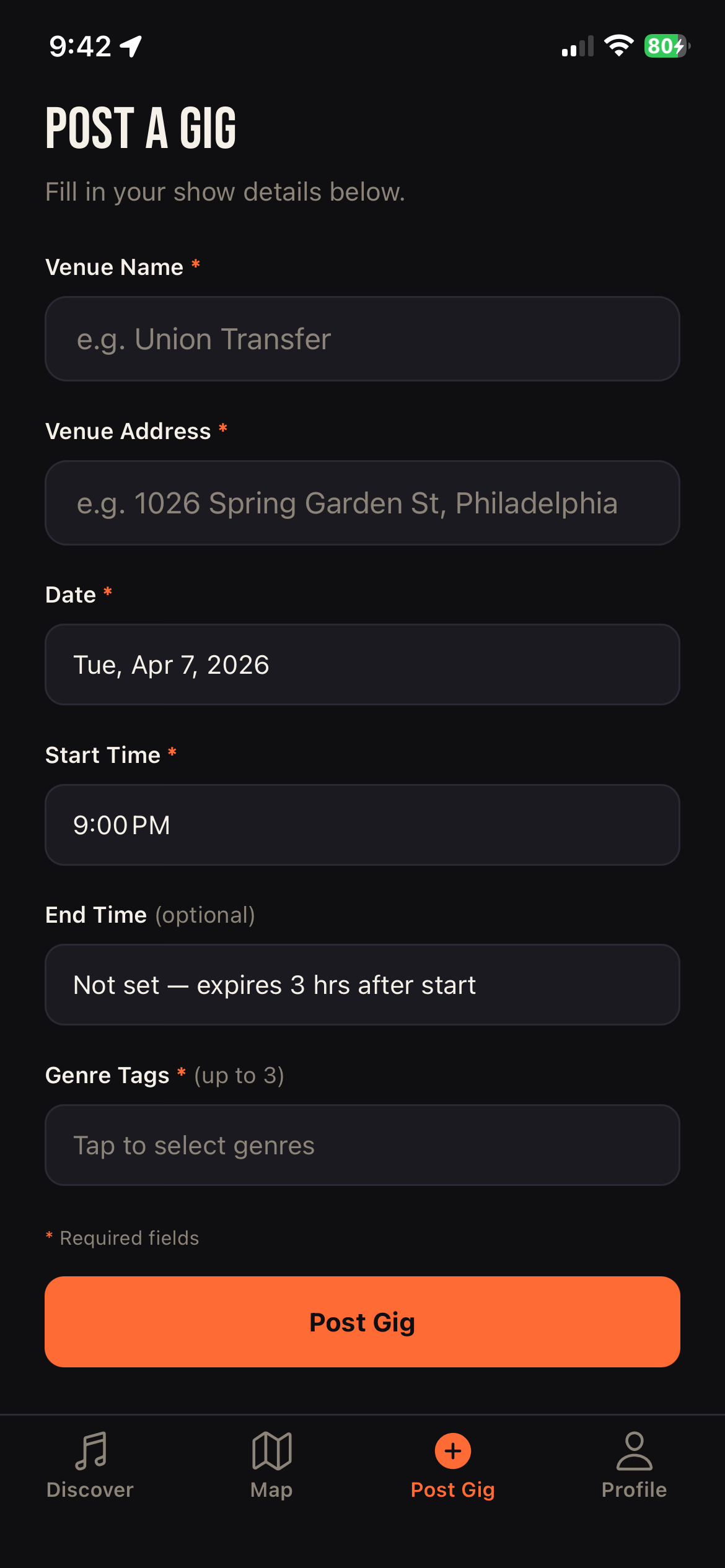Tap the Wi-Fi status icon
The image size is (725, 1568).
click(618, 46)
